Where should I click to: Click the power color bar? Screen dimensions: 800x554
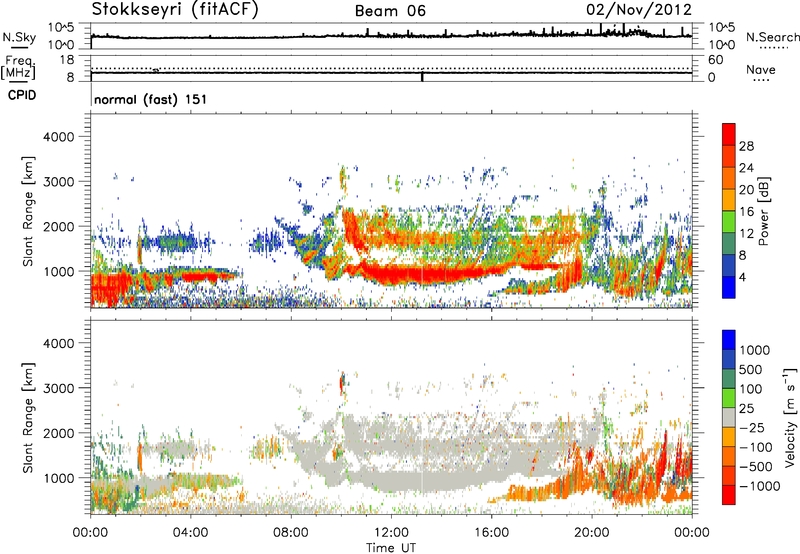point(729,211)
